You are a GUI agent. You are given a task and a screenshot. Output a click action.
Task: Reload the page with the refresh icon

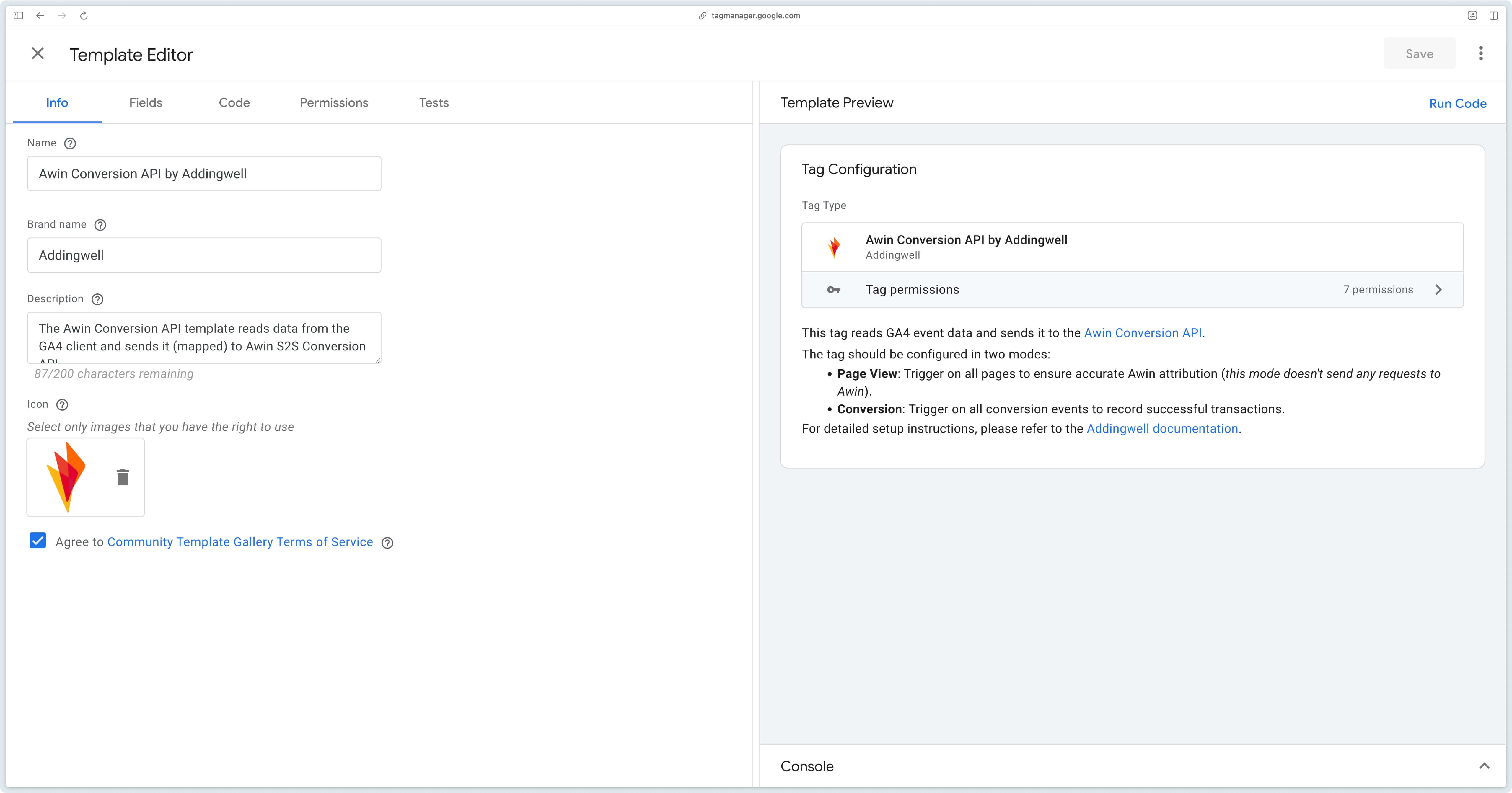[84, 15]
